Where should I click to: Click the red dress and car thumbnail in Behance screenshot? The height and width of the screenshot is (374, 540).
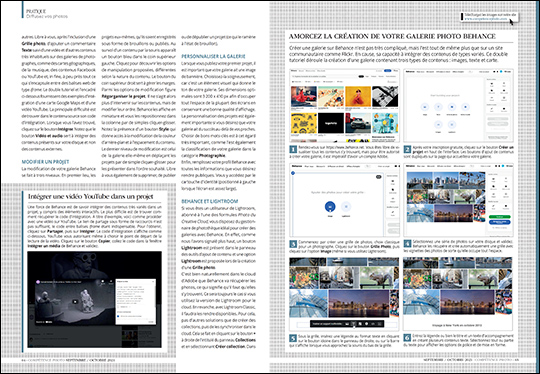click(x=303, y=96)
